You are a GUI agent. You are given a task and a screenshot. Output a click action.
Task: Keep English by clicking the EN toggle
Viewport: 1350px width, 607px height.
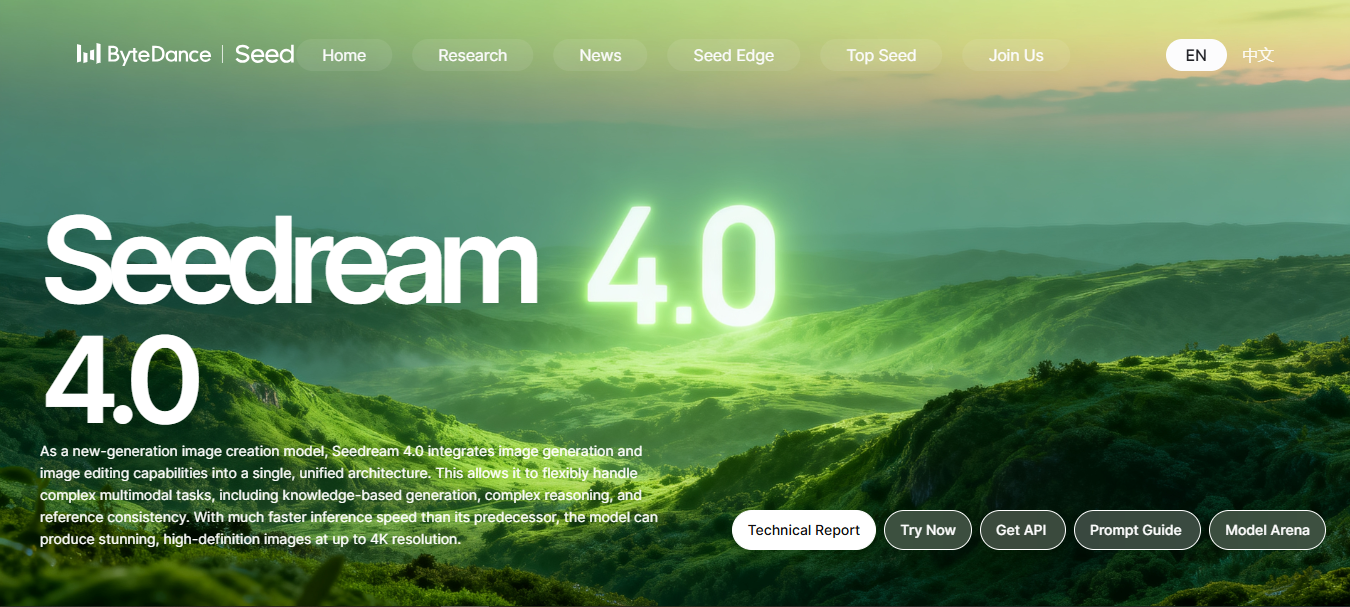click(1196, 55)
